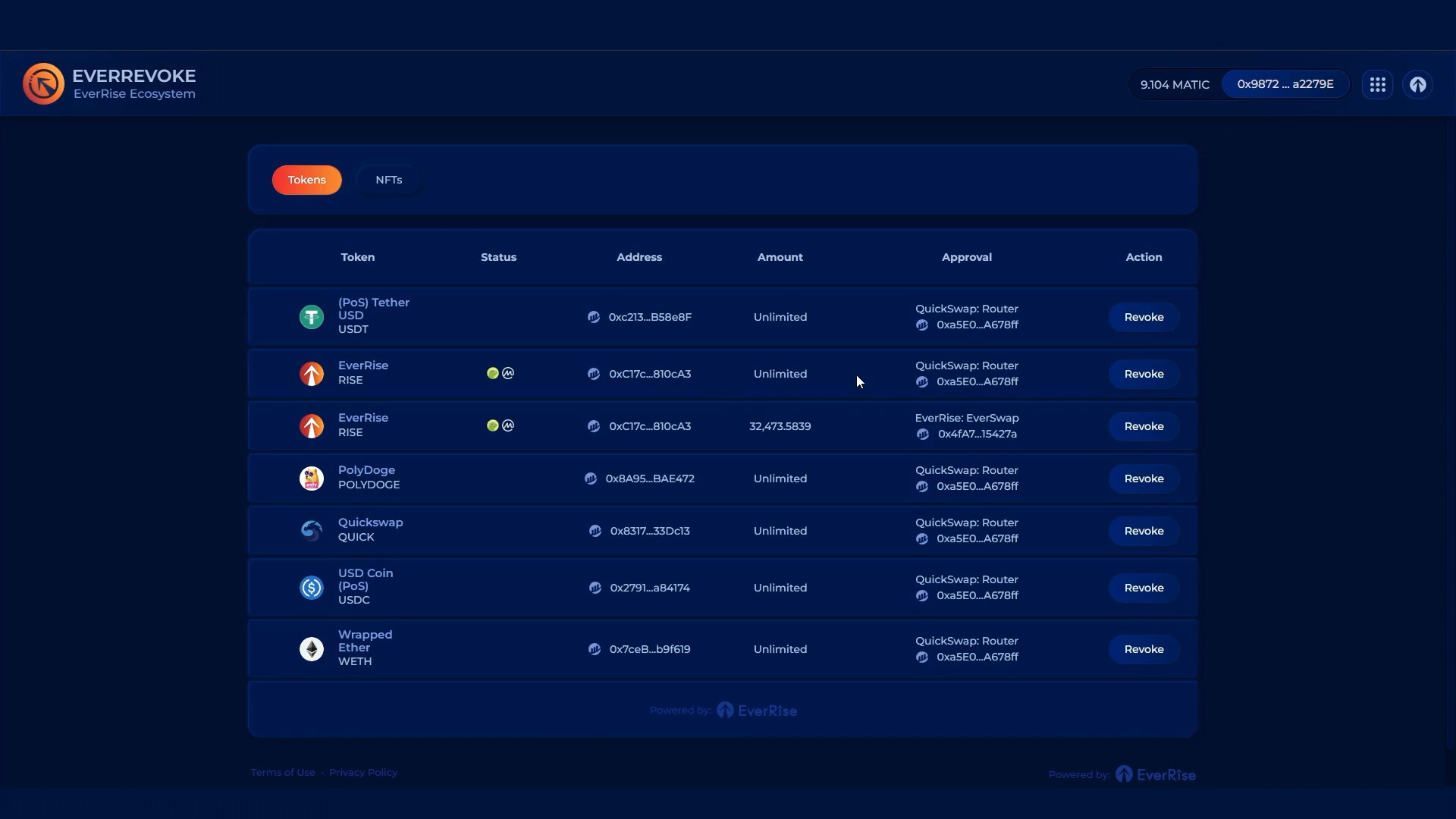This screenshot has width=1456, height=819.
Task: Click the Amount column header
Action: [780, 257]
